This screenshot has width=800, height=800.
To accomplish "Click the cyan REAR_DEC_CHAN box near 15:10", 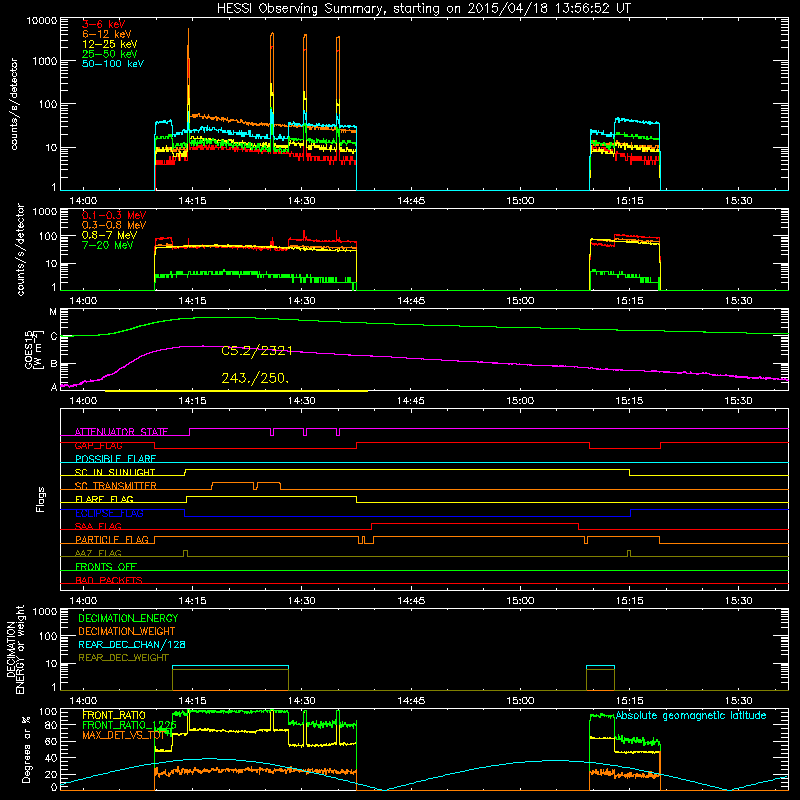I will pos(601,667).
